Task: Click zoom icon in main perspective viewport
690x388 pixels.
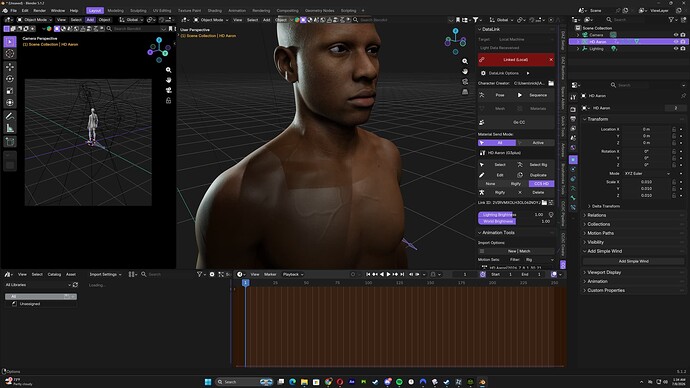Action: tap(465, 62)
